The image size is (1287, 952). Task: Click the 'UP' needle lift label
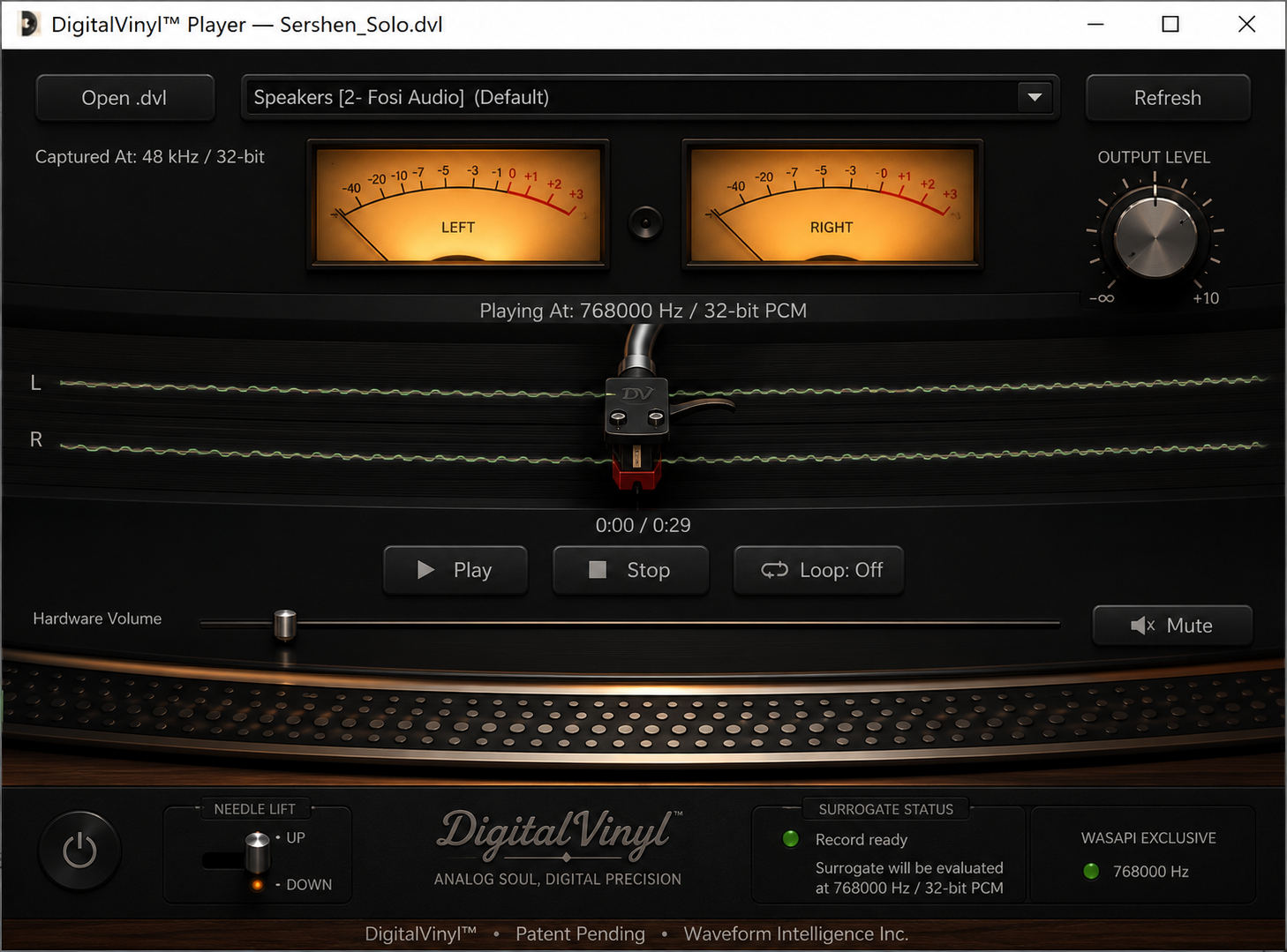pos(296,837)
